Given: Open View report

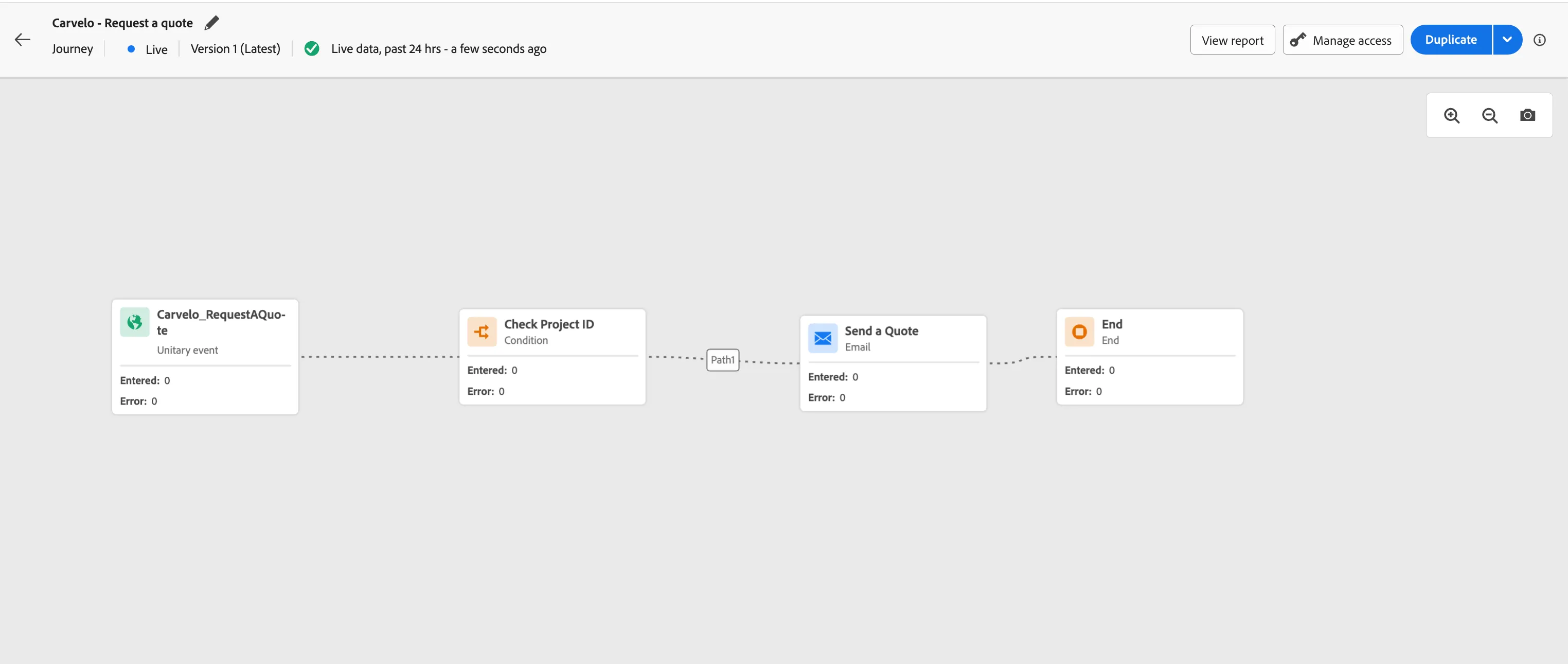Looking at the screenshot, I should point(1233,40).
